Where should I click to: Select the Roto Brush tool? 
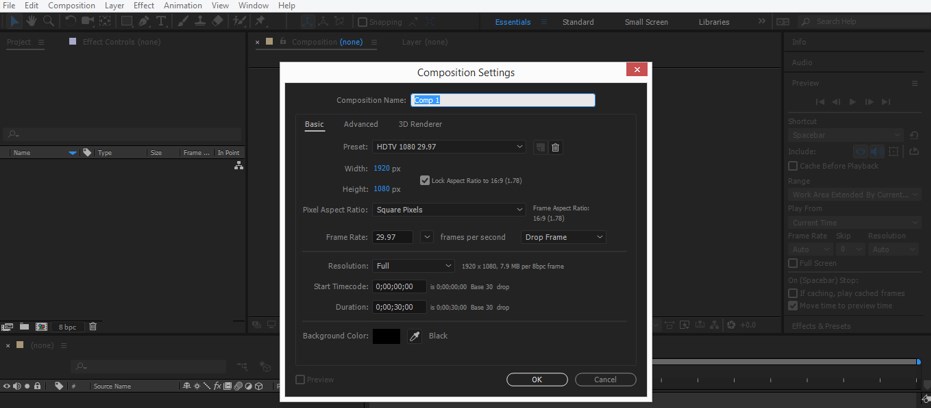(239, 21)
